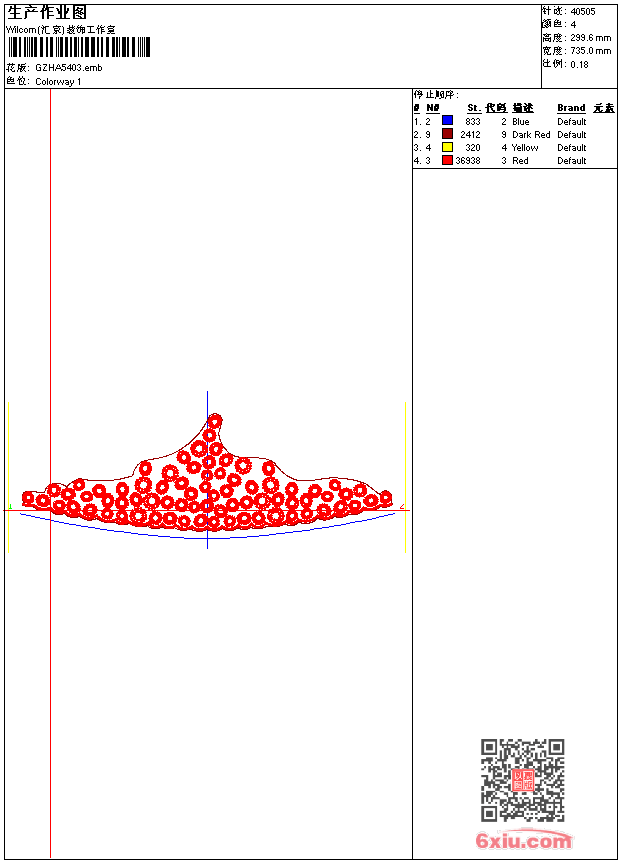The image size is (620, 860).
Task: Click the N# column header
Action: pyautogui.click(x=433, y=108)
